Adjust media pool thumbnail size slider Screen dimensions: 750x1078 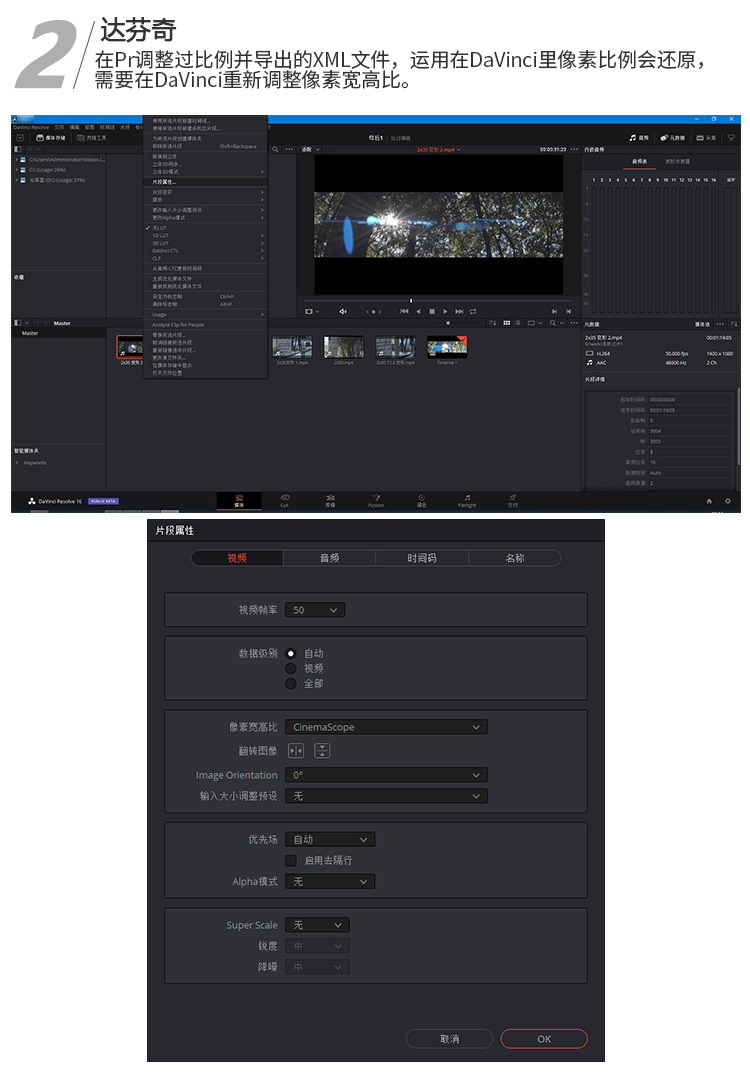[x=449, y=322]
